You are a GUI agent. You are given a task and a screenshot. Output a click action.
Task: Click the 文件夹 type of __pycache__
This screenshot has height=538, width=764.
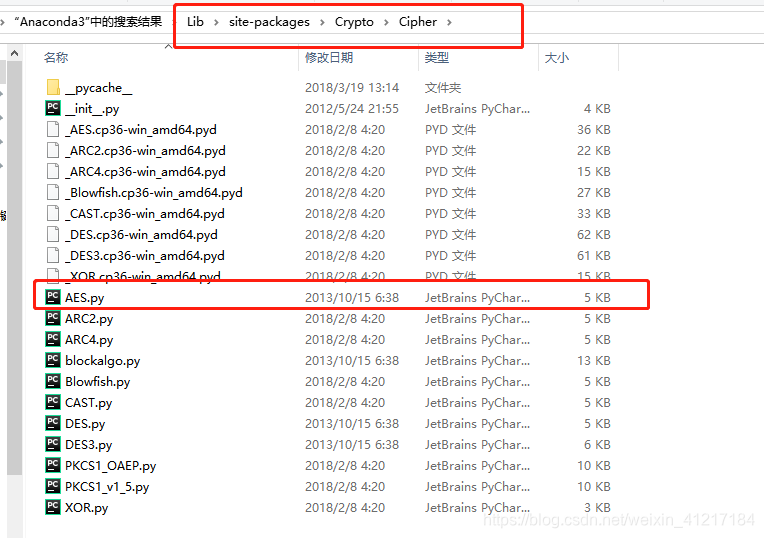443,88
